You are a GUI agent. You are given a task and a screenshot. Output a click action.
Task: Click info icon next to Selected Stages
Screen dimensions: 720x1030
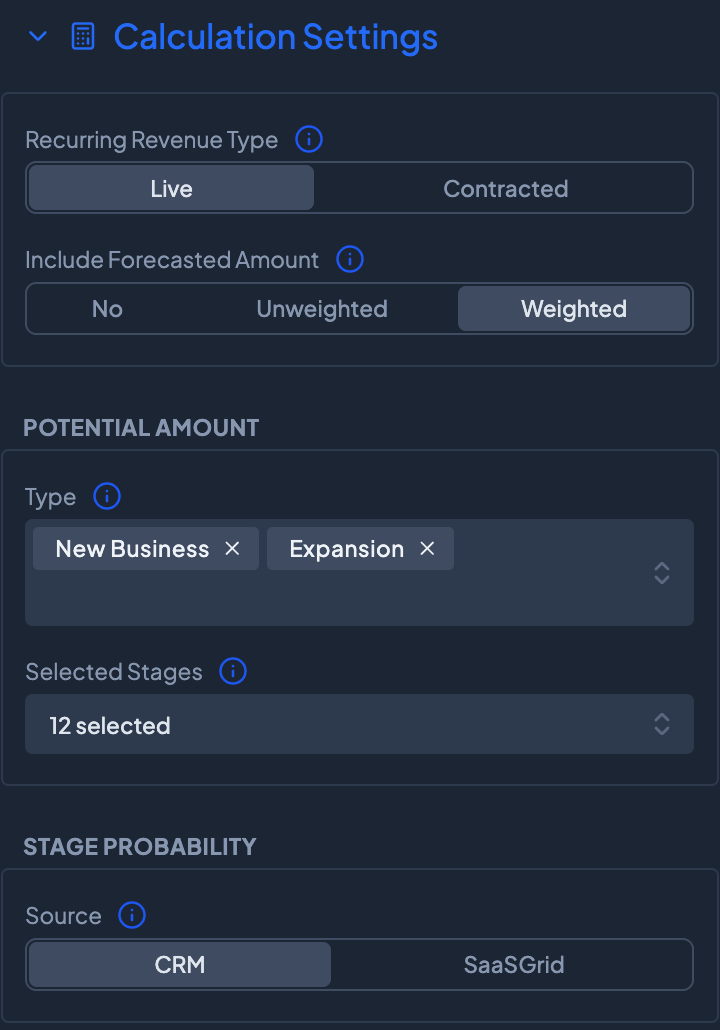pyautogui.click(x=233, y=672)
